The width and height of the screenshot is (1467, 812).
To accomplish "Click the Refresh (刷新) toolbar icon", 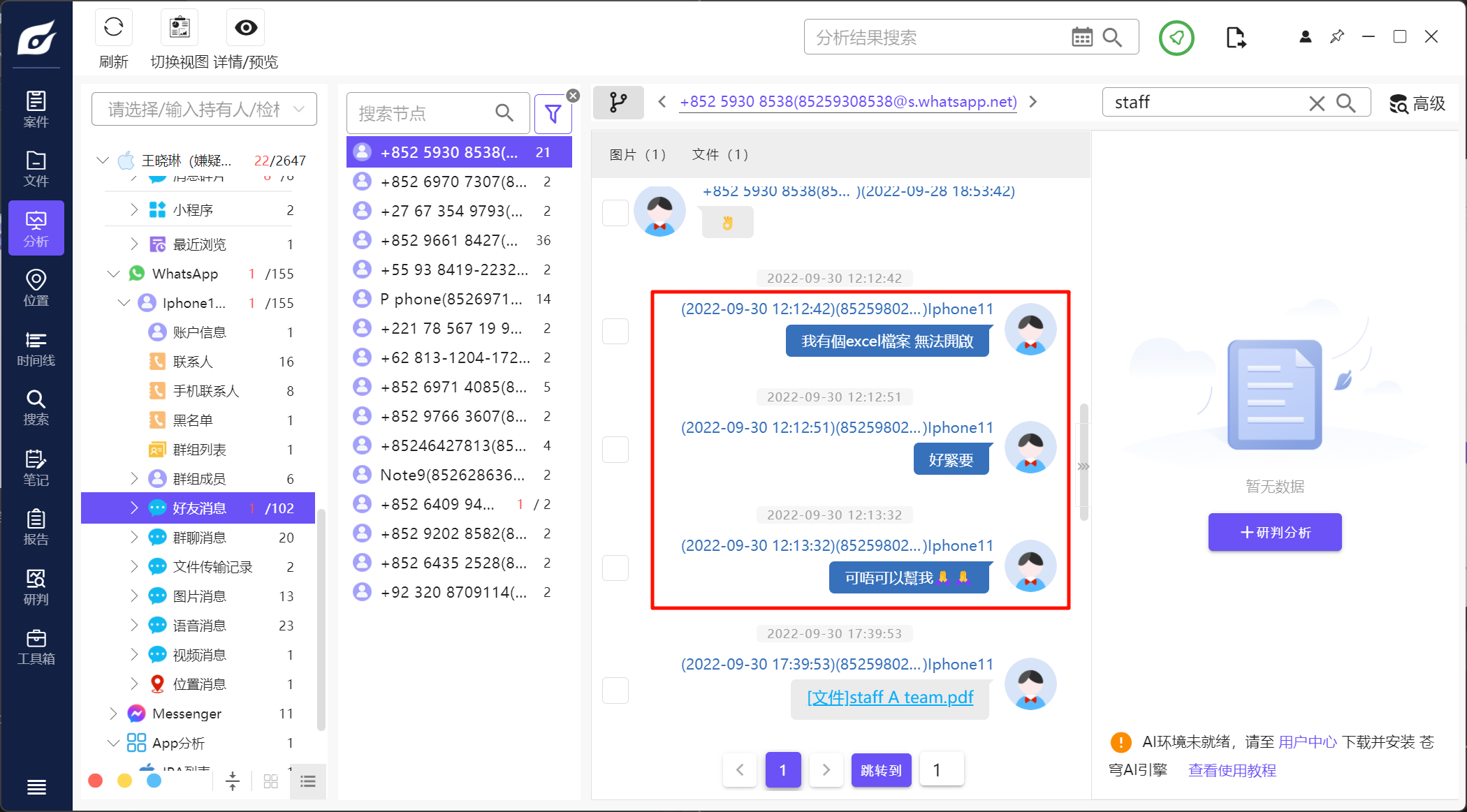I will click(113, 29).
